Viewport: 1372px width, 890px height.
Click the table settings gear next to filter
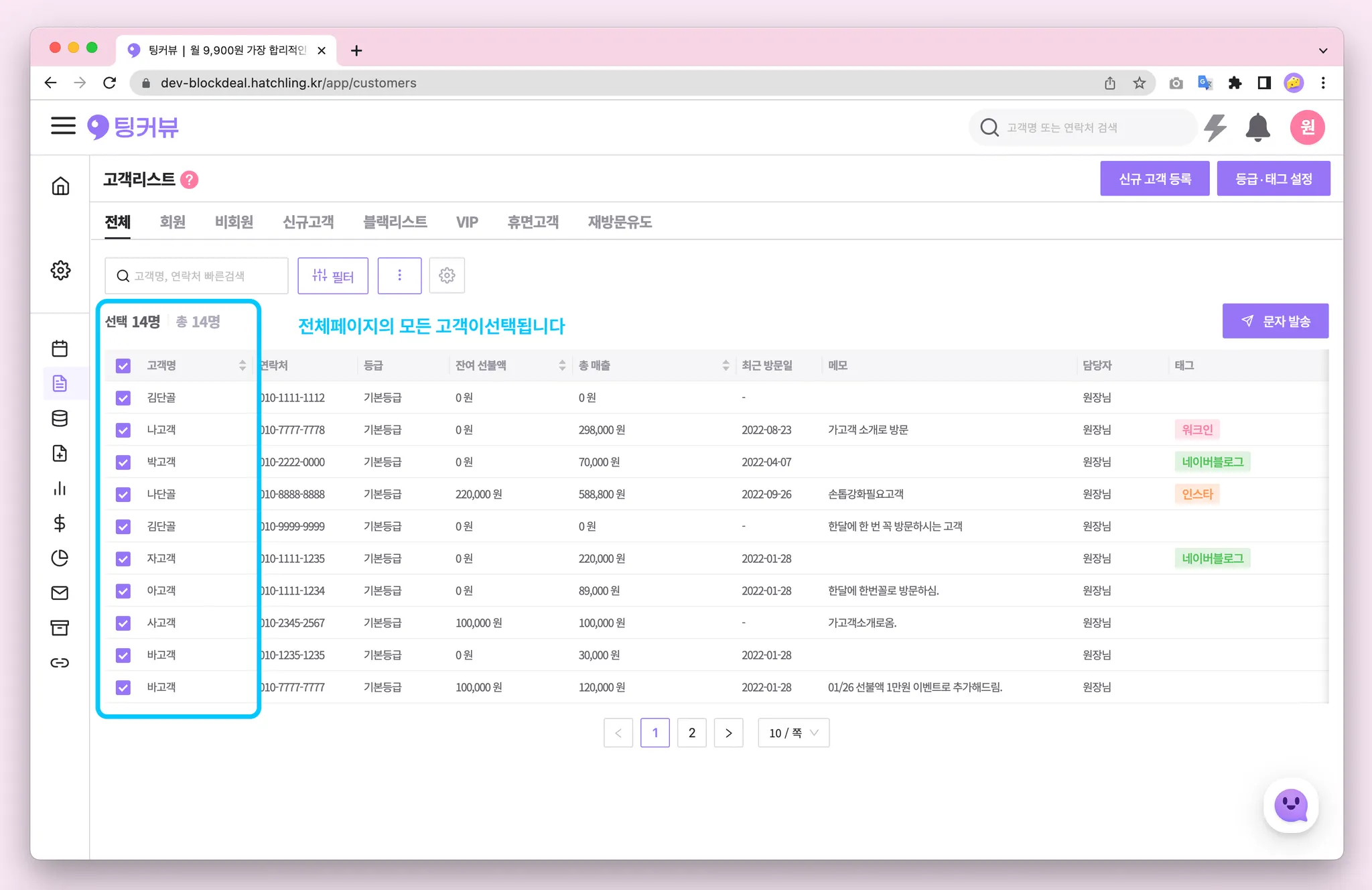tap(447, 275)
